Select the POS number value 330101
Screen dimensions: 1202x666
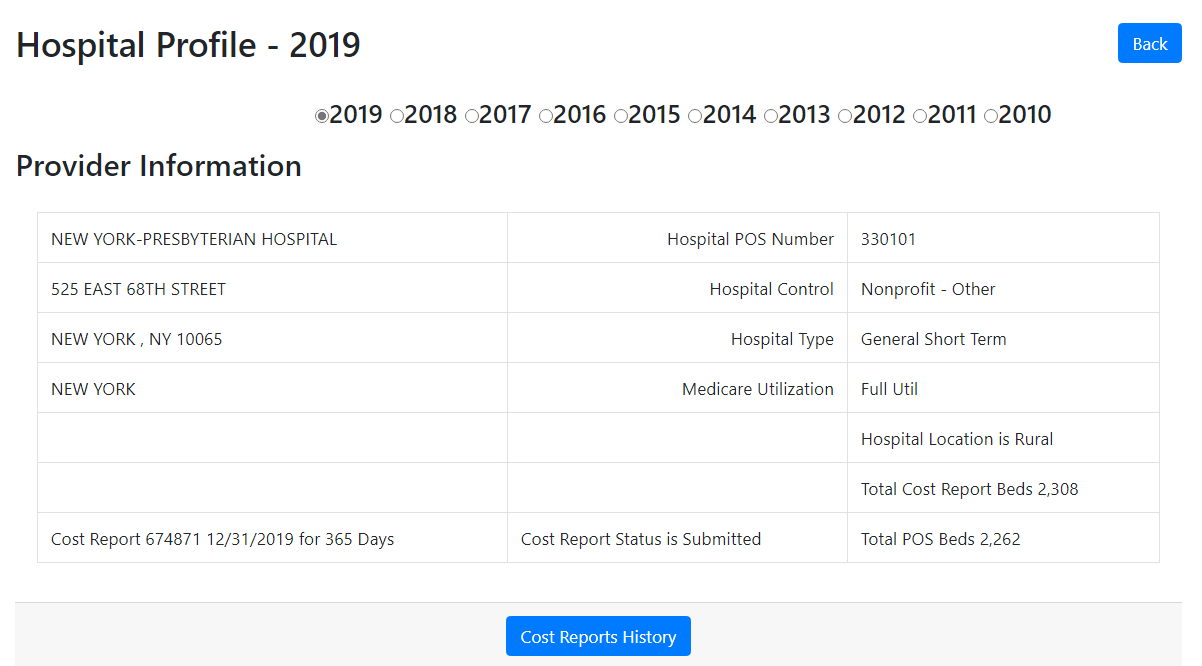[x=888, y=239]
